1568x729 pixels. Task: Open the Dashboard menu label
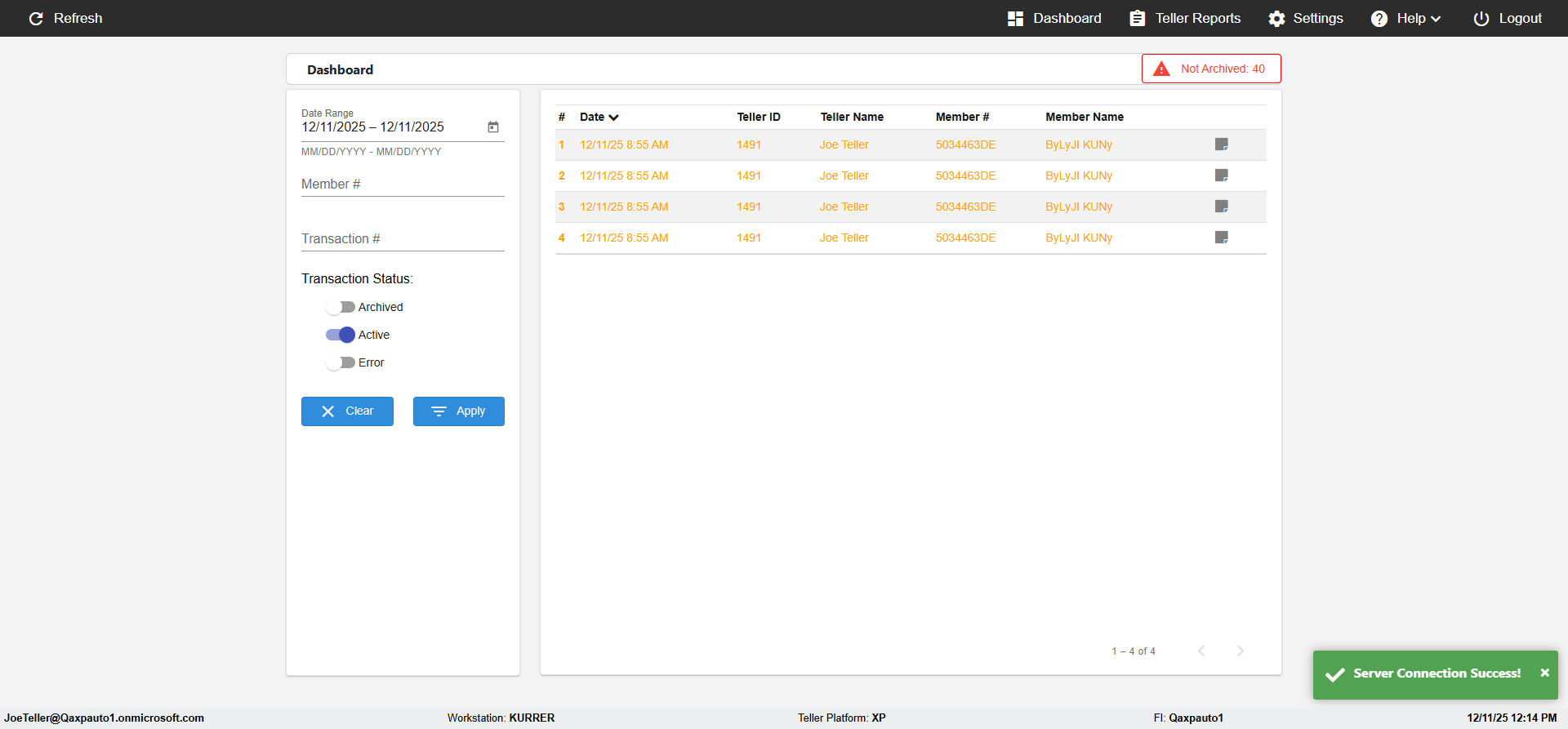pyautogui.click(x=1067, y=18)
